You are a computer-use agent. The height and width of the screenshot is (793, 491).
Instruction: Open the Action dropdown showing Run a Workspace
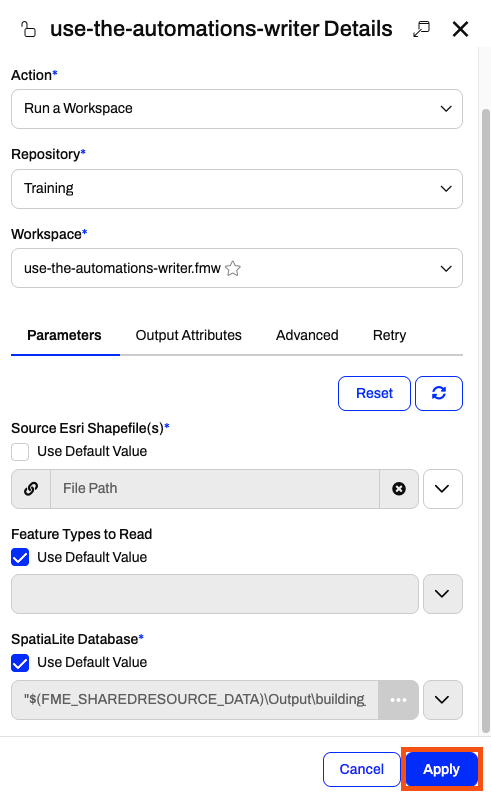click(237, 109)
